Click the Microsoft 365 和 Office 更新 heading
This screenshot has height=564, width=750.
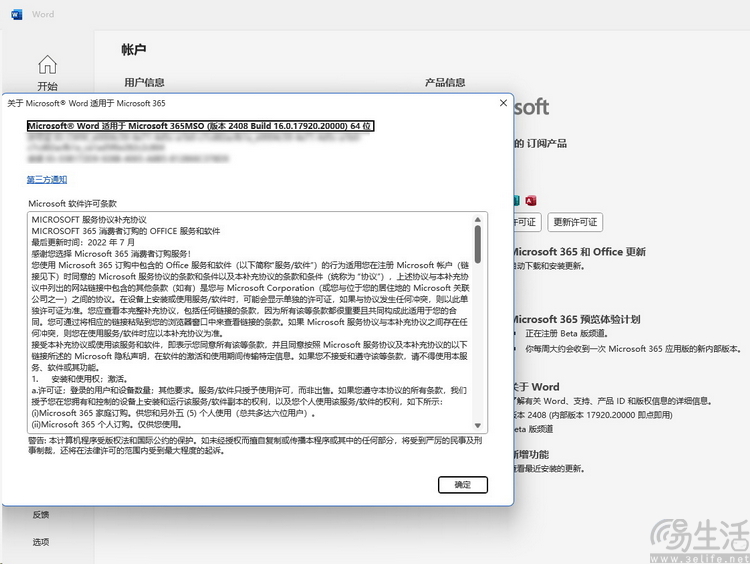[578, 252]
